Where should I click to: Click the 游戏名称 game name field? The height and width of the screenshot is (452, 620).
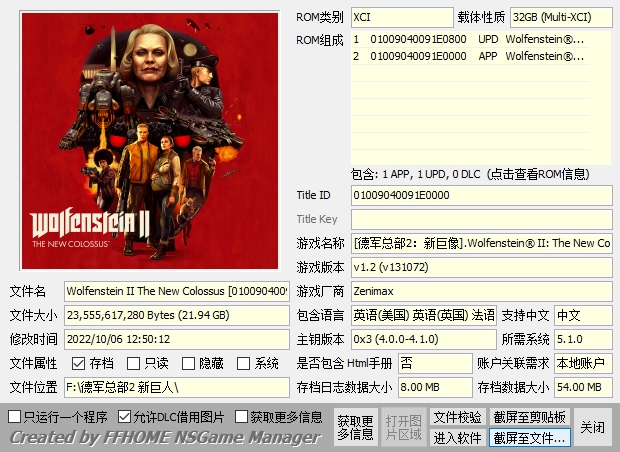482,244
